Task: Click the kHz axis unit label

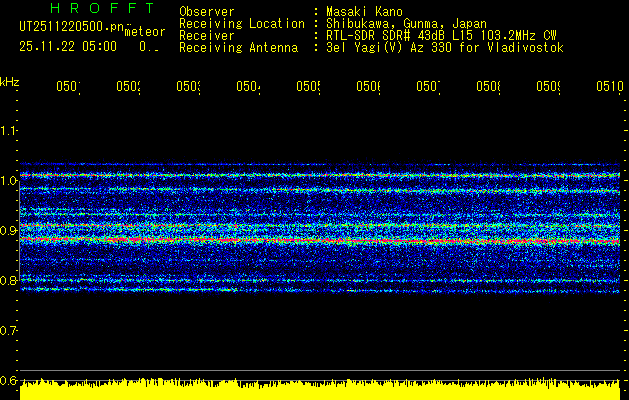Action: point(10,82)
